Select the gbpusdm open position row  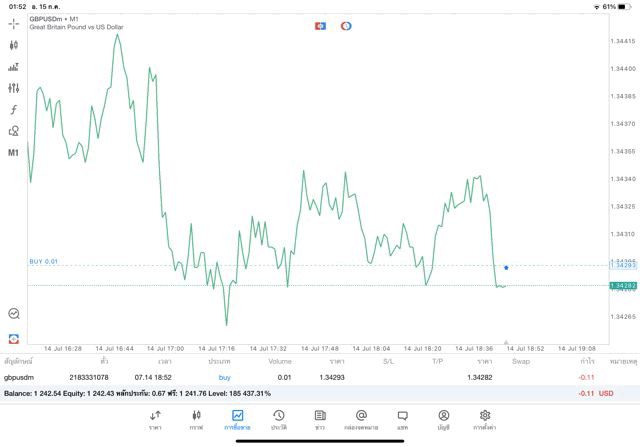tap(300, 377)
